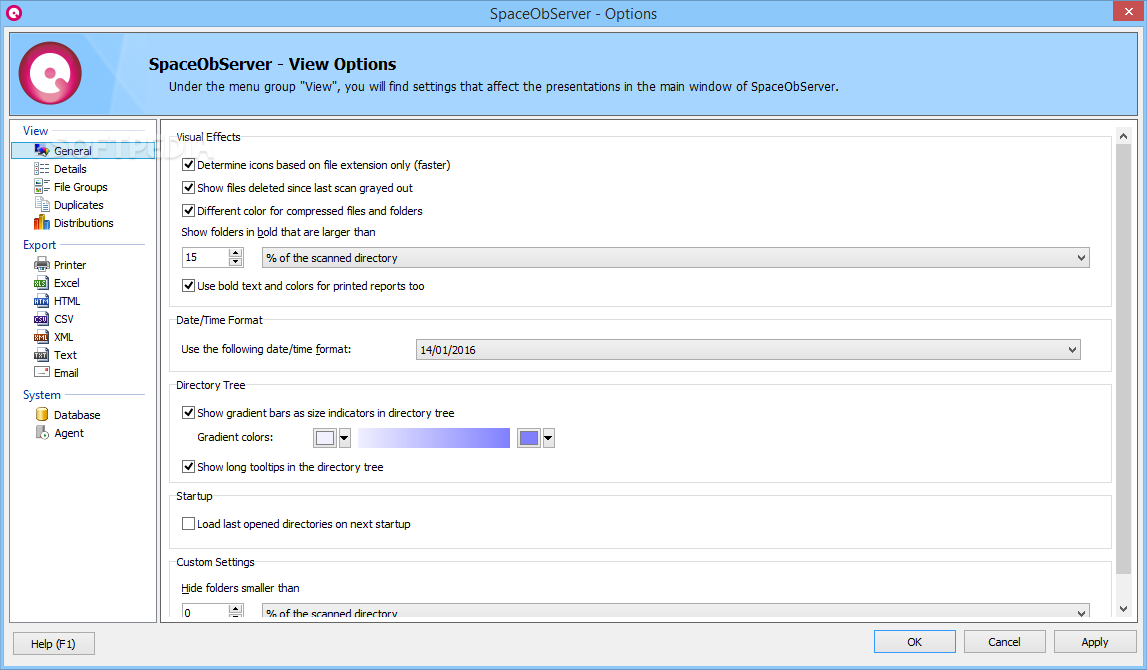Click the General icon in View section
1147x670 pixels.
(x=42, y=150)
